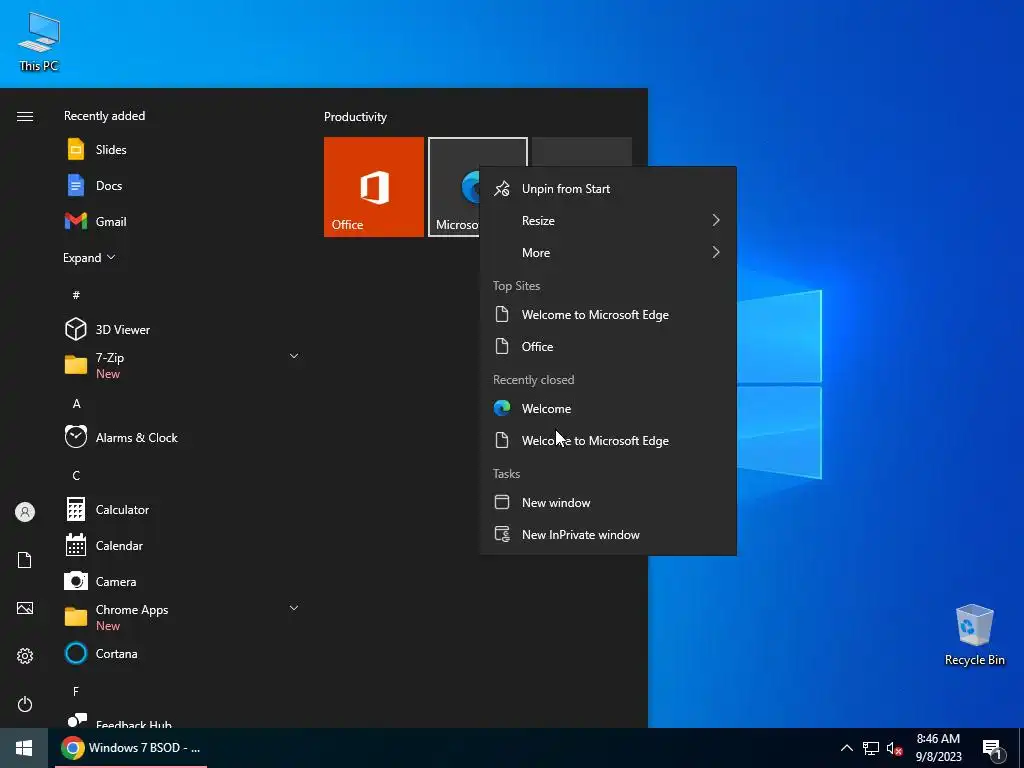Click the Productivity group title
Viewport: 1024px width, 768px height.
tap(355, 117)
